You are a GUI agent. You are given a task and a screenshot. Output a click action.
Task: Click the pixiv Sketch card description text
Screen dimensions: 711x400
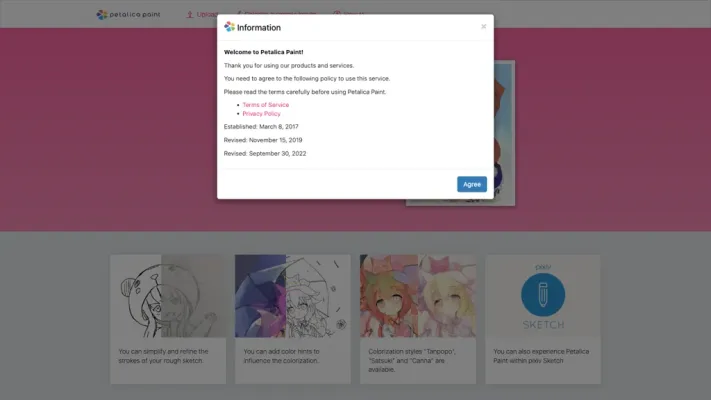[x=543, y=356]
